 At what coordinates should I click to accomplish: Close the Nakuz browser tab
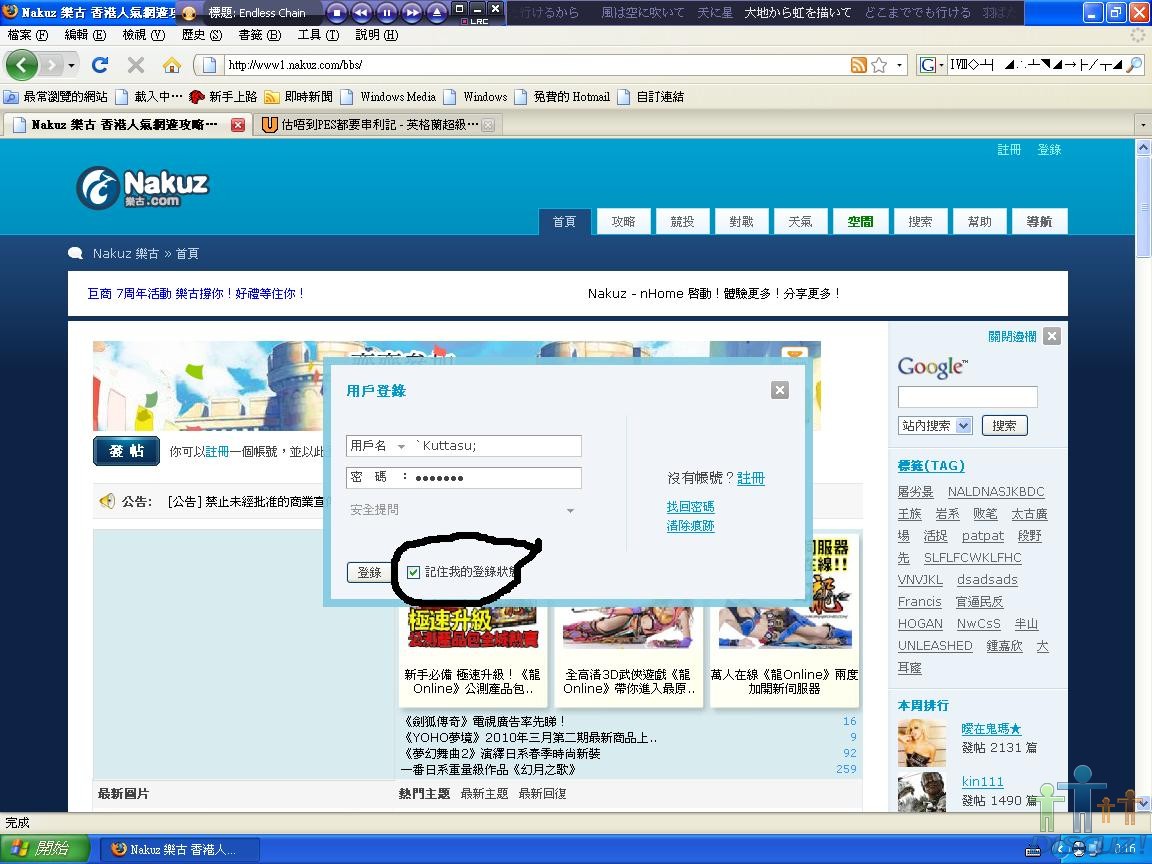237,125
